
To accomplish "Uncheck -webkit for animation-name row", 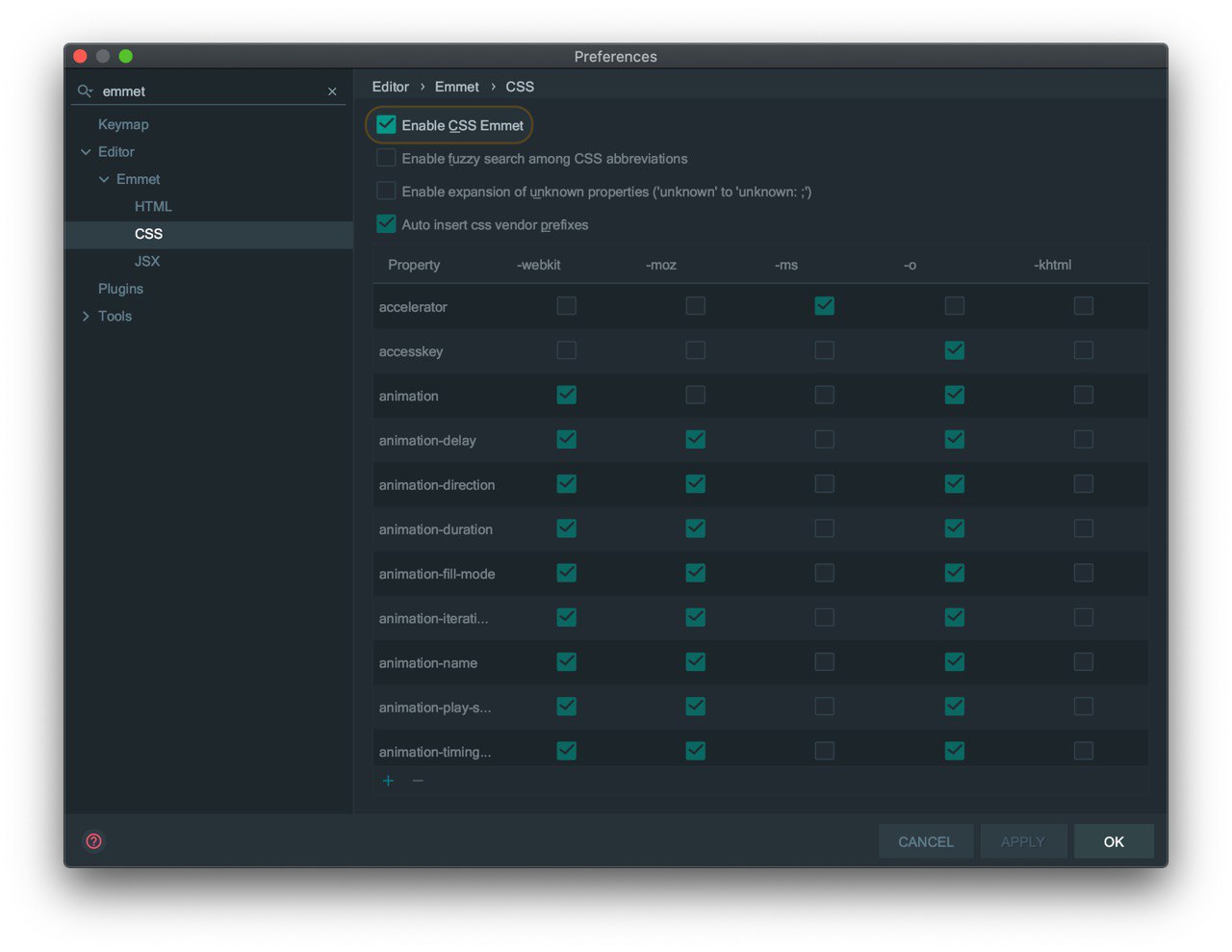I will tap(567, 662).
